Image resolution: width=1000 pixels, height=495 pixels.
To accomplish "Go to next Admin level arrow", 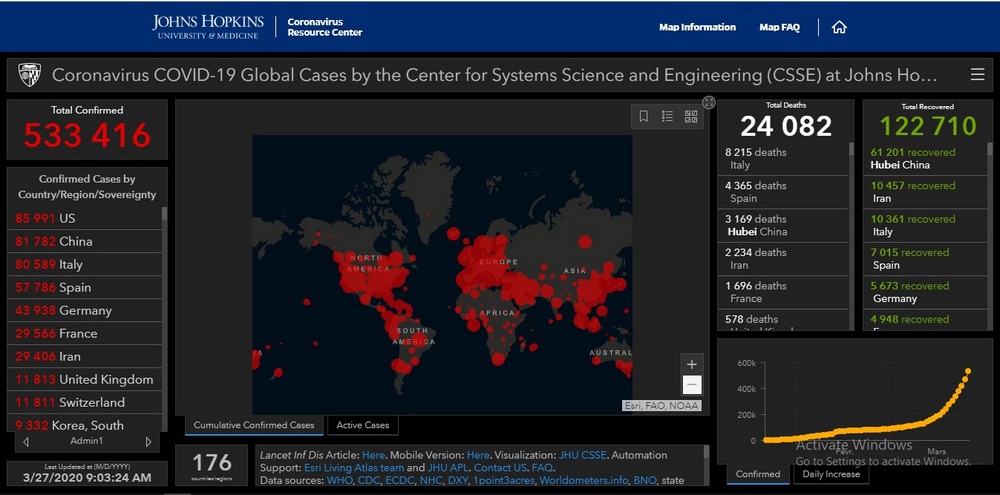I will [148, 441].
